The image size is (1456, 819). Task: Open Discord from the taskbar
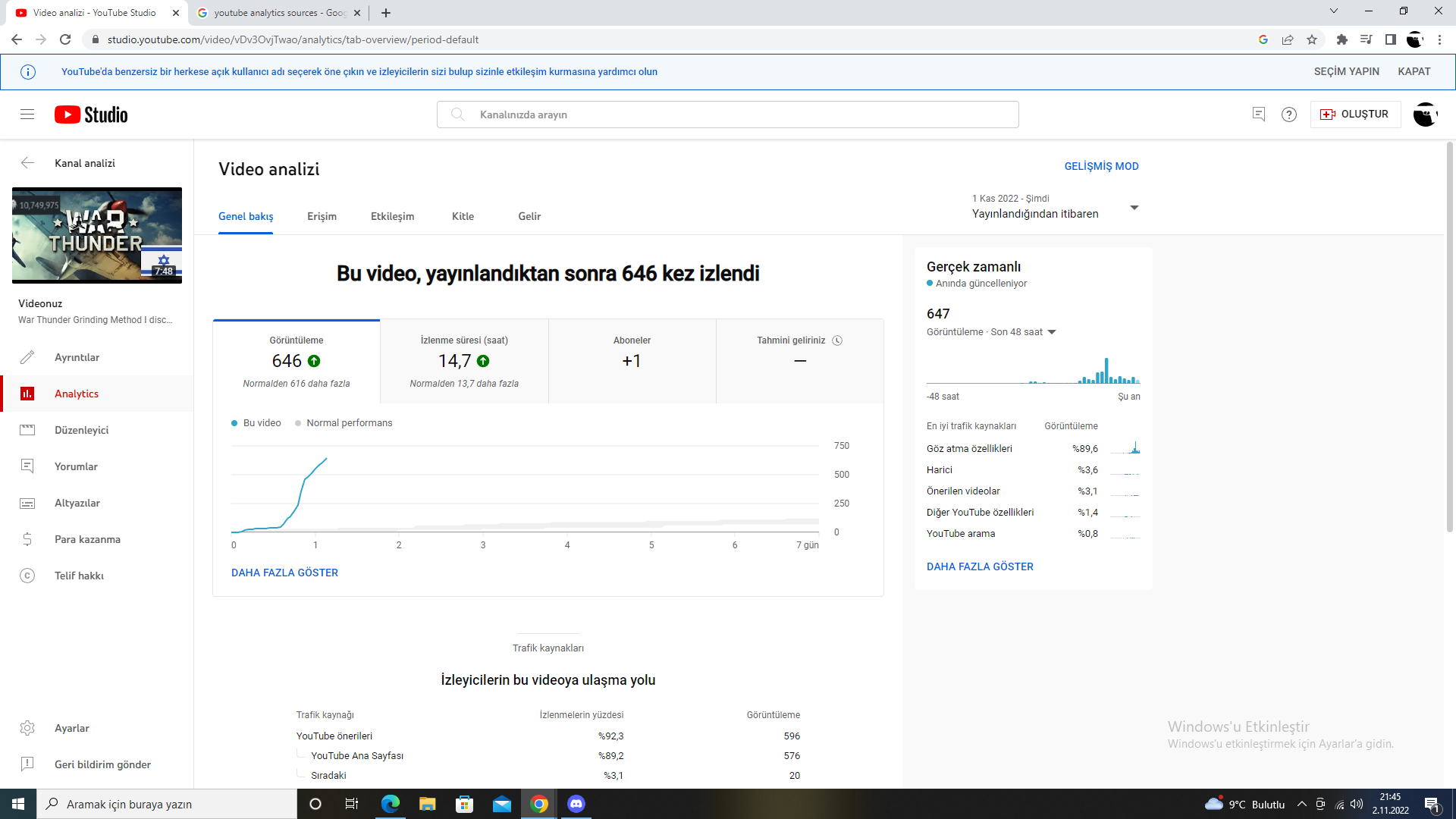(576, 804)
